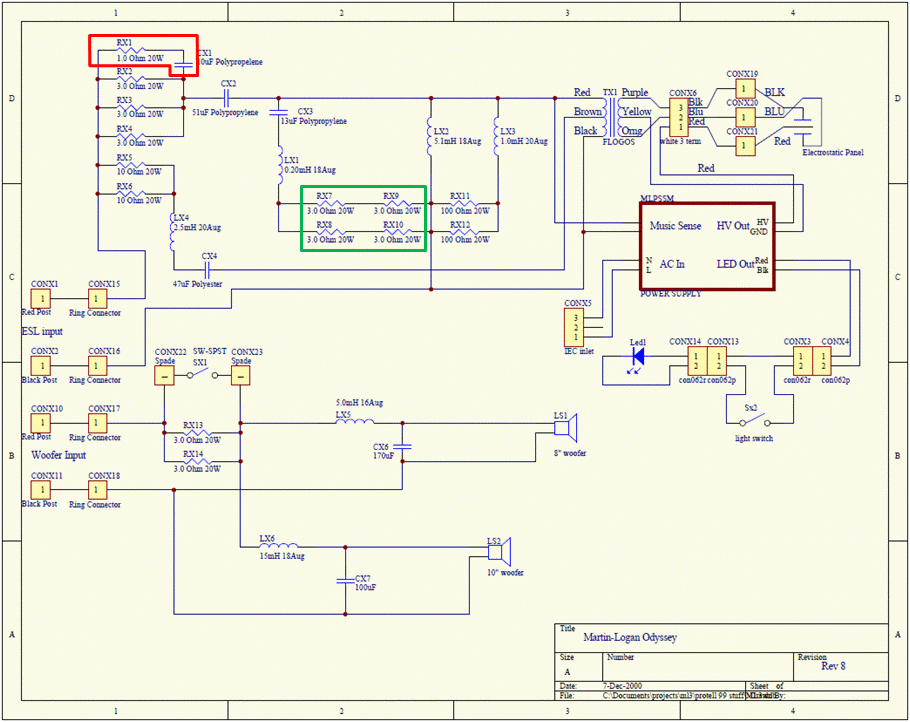This screenshot has height=722, width=910.
Task: Click the CX2 51uF capacitor symbol
Action: click(x=228, y=98)
